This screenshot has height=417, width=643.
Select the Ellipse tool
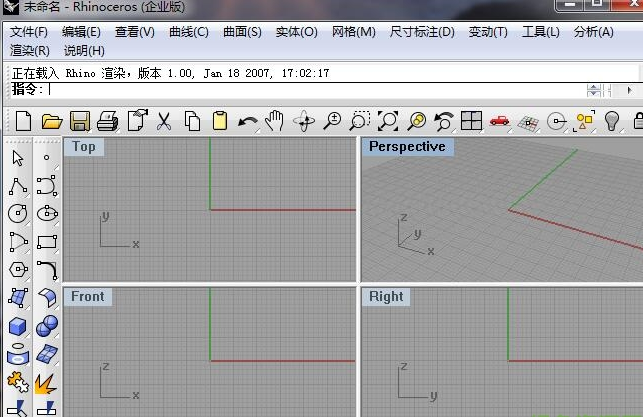tap(47, 213)
